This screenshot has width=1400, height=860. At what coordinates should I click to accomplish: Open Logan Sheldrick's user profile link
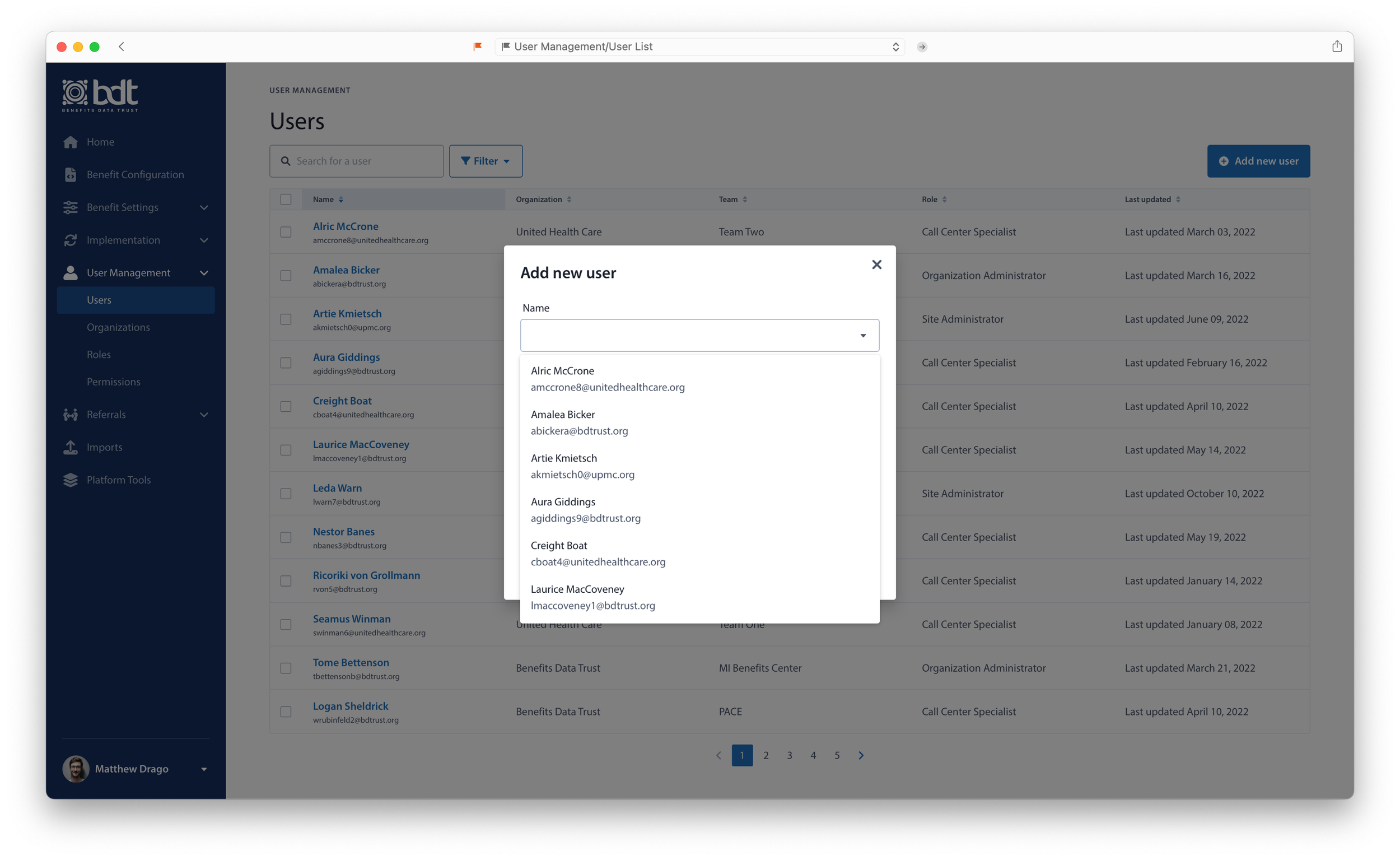click(350, 706)
